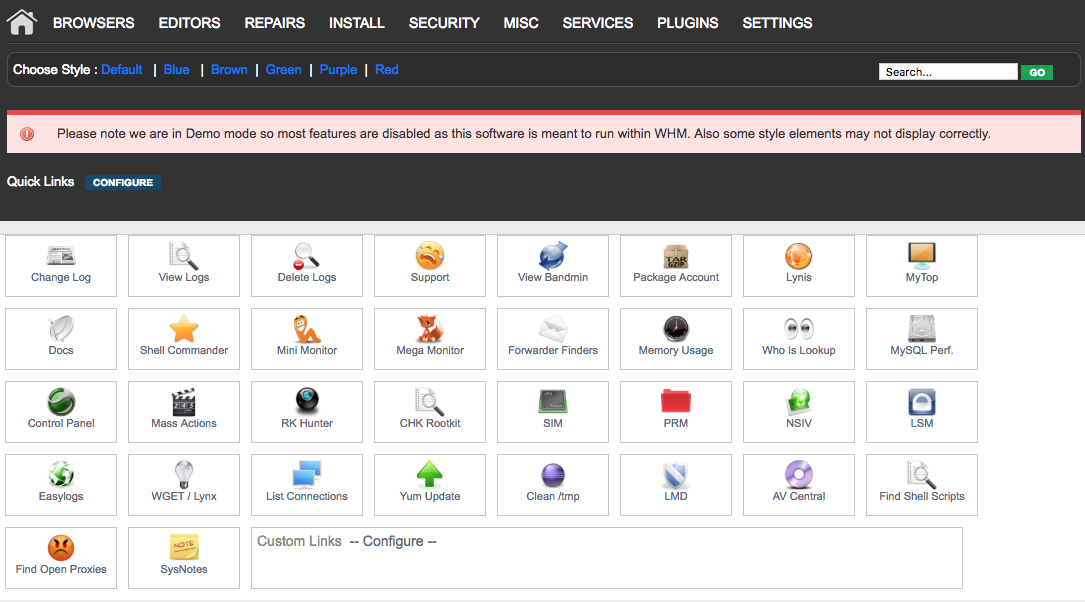Launch the Lynis audit tool
The height and width of the screenshot is (602, 1085).
(x=798, y=265)
